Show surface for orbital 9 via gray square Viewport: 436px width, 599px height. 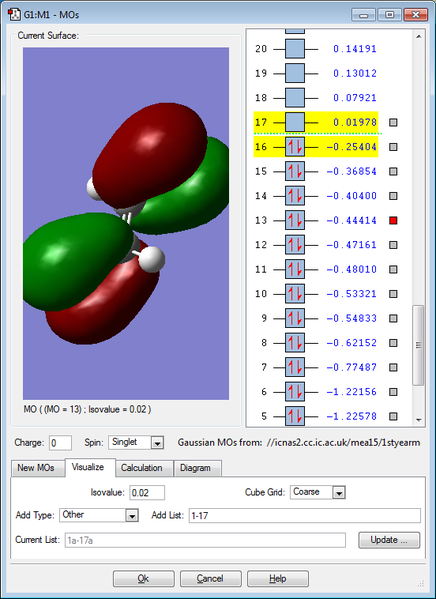pos(393,318)
